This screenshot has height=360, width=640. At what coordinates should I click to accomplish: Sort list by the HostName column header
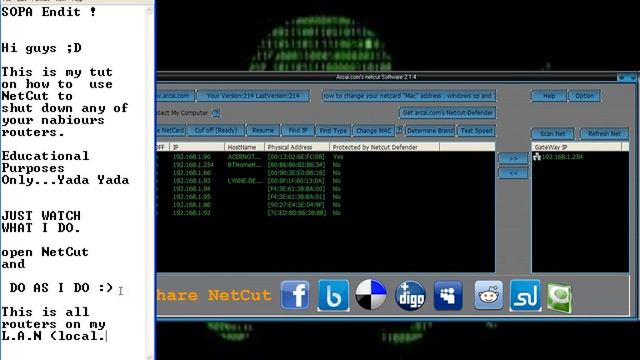(244, 147)
